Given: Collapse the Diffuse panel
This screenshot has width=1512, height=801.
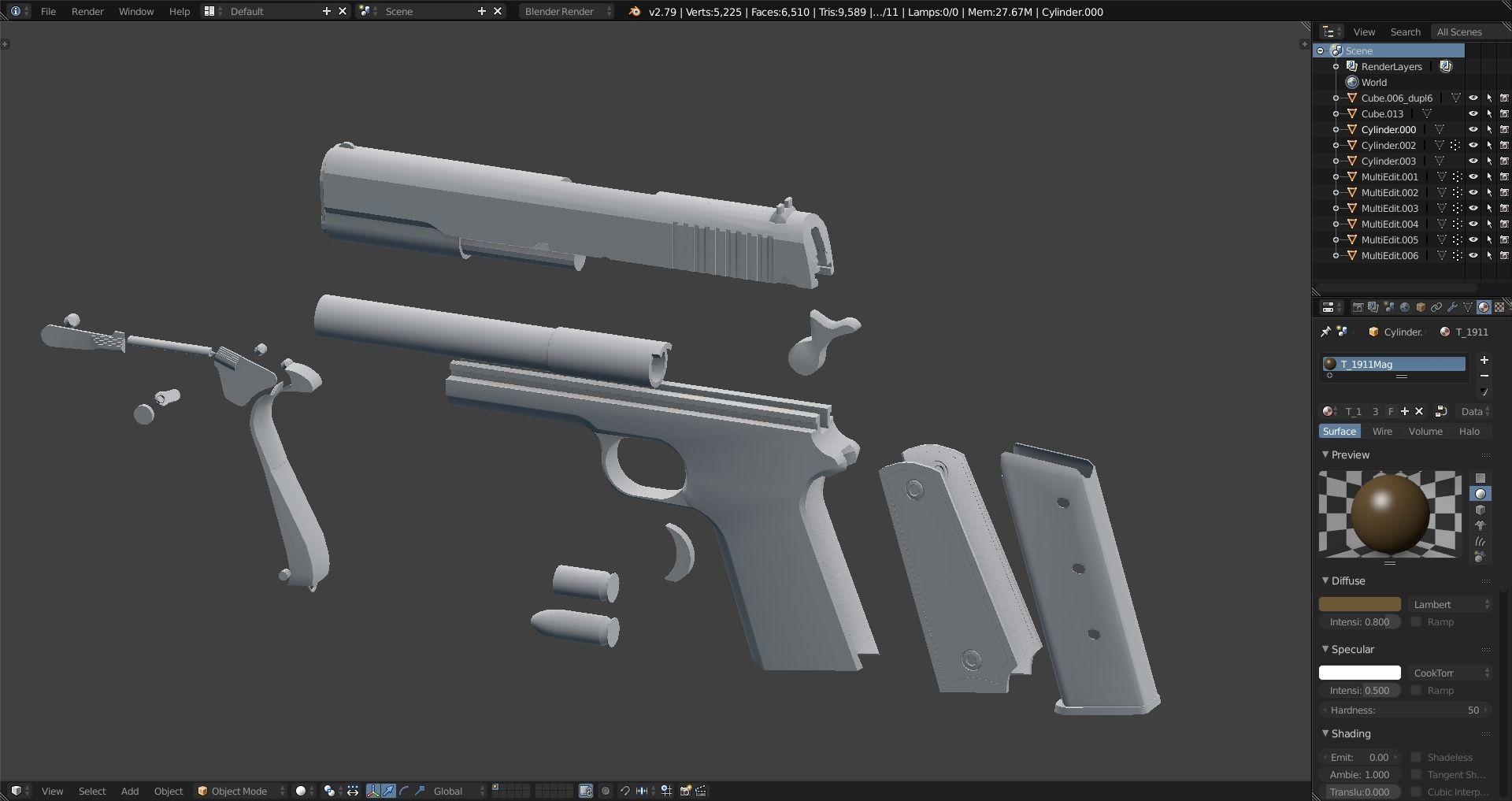Looking at the screenshot, I should point(1325,580).
